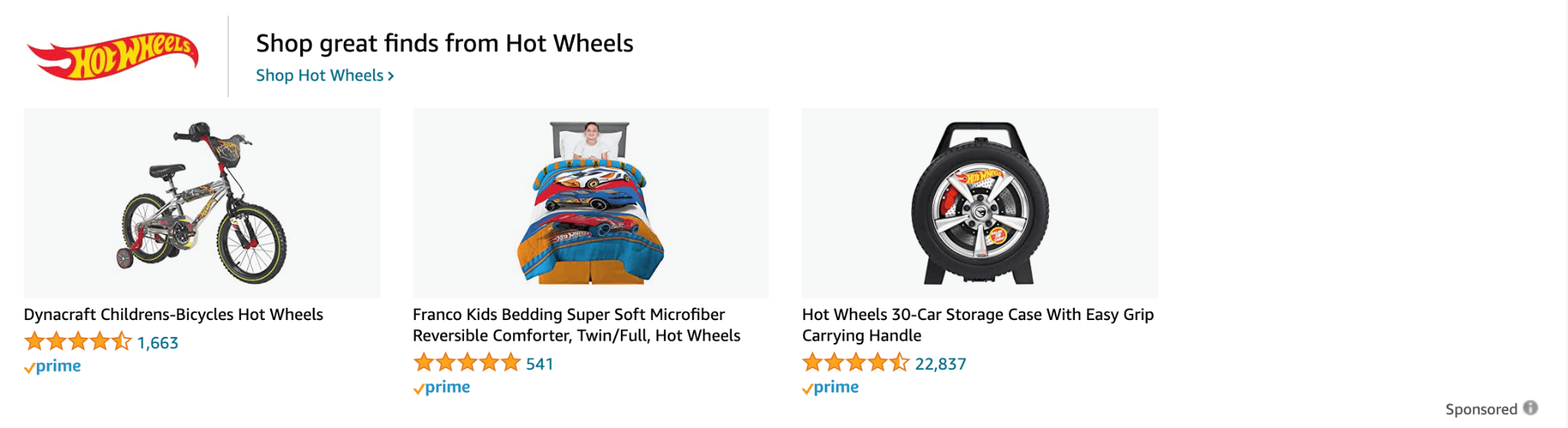Click the prime badge under the bicycle
Image resolution: width=1568 pixels, height=428 pixels.
[52, 366]
